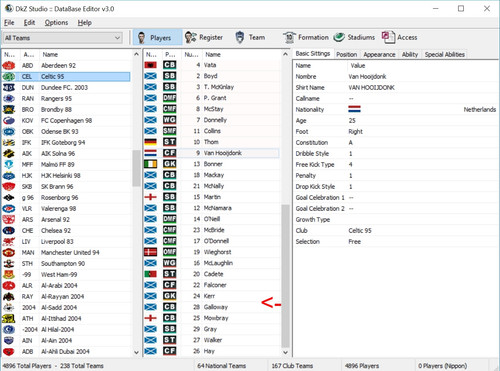500x371 pixels.
Task: Open the Formation section
Action: click(x=306, y=37)
